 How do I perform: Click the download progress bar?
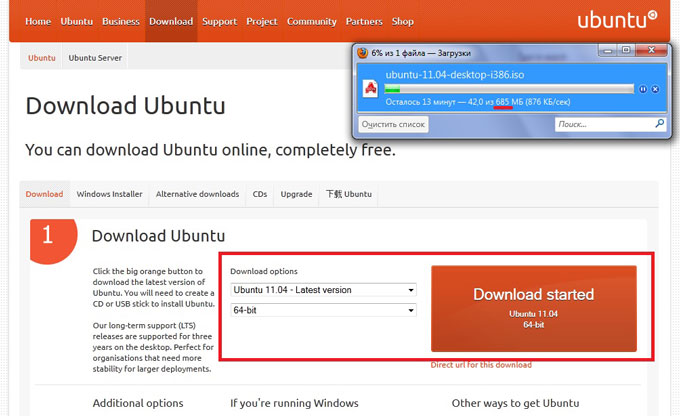[509, 89]
